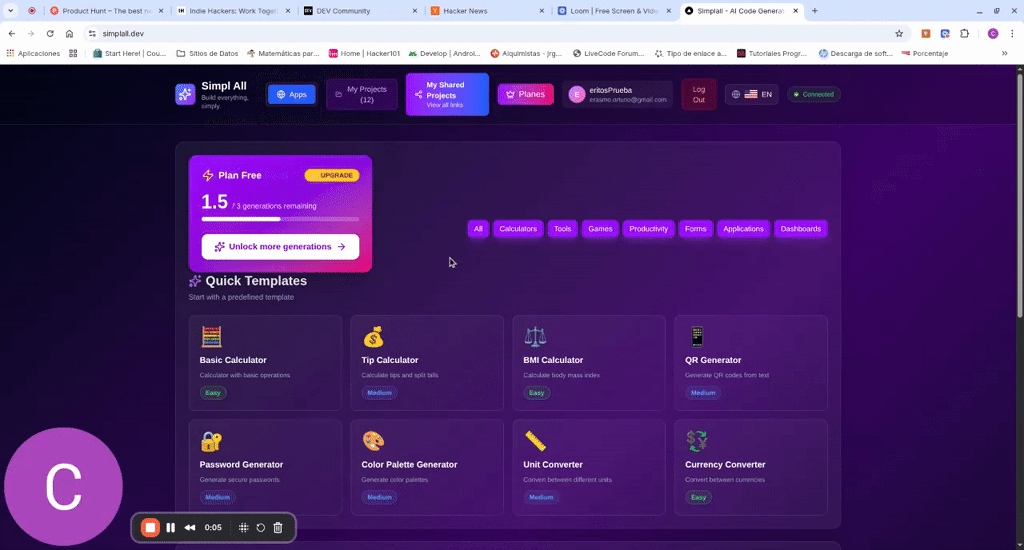1024x550 pixels.
Task: Open the Currency Converter exchange icon
Action: [697, 442]
